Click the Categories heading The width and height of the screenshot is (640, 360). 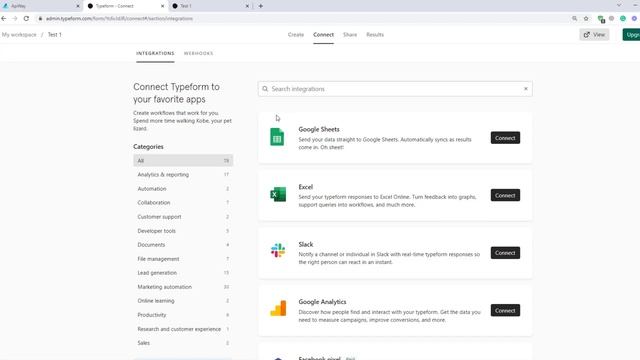(x=148, y=147)
